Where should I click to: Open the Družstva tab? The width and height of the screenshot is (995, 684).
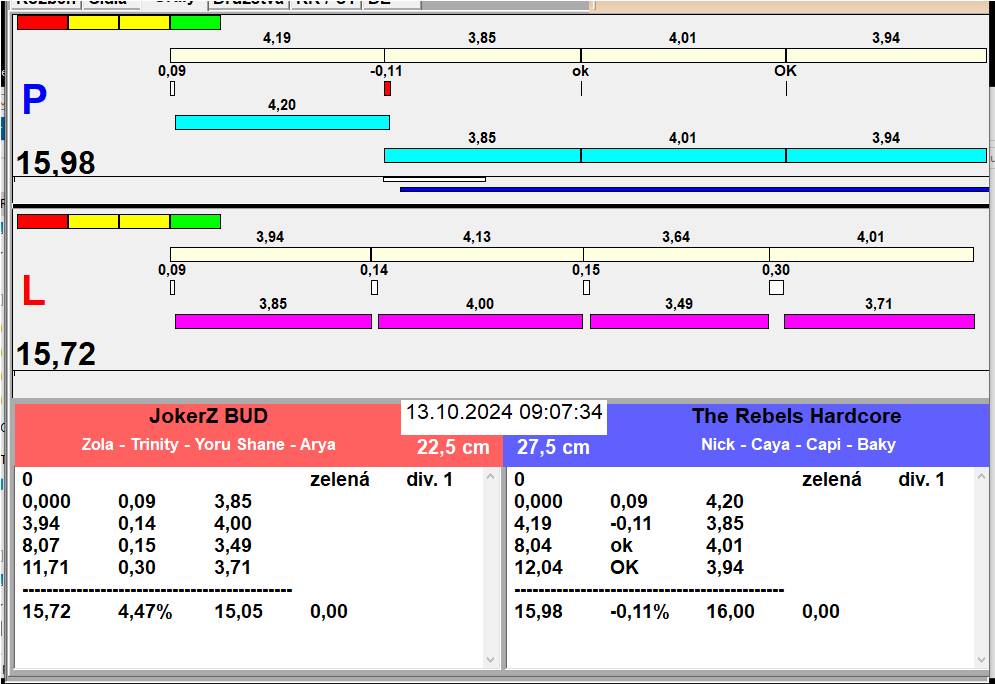point(247,3)
